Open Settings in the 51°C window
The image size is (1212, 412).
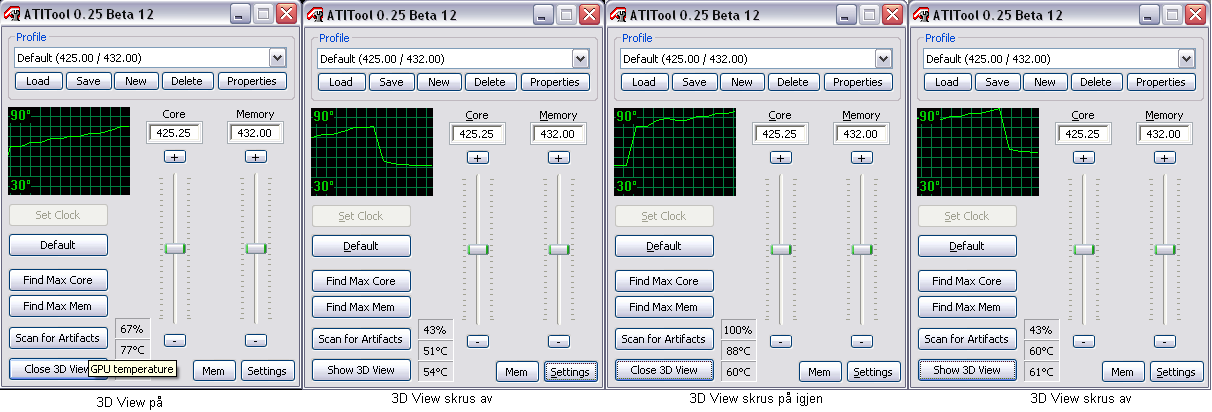click(x=570, y=371)
